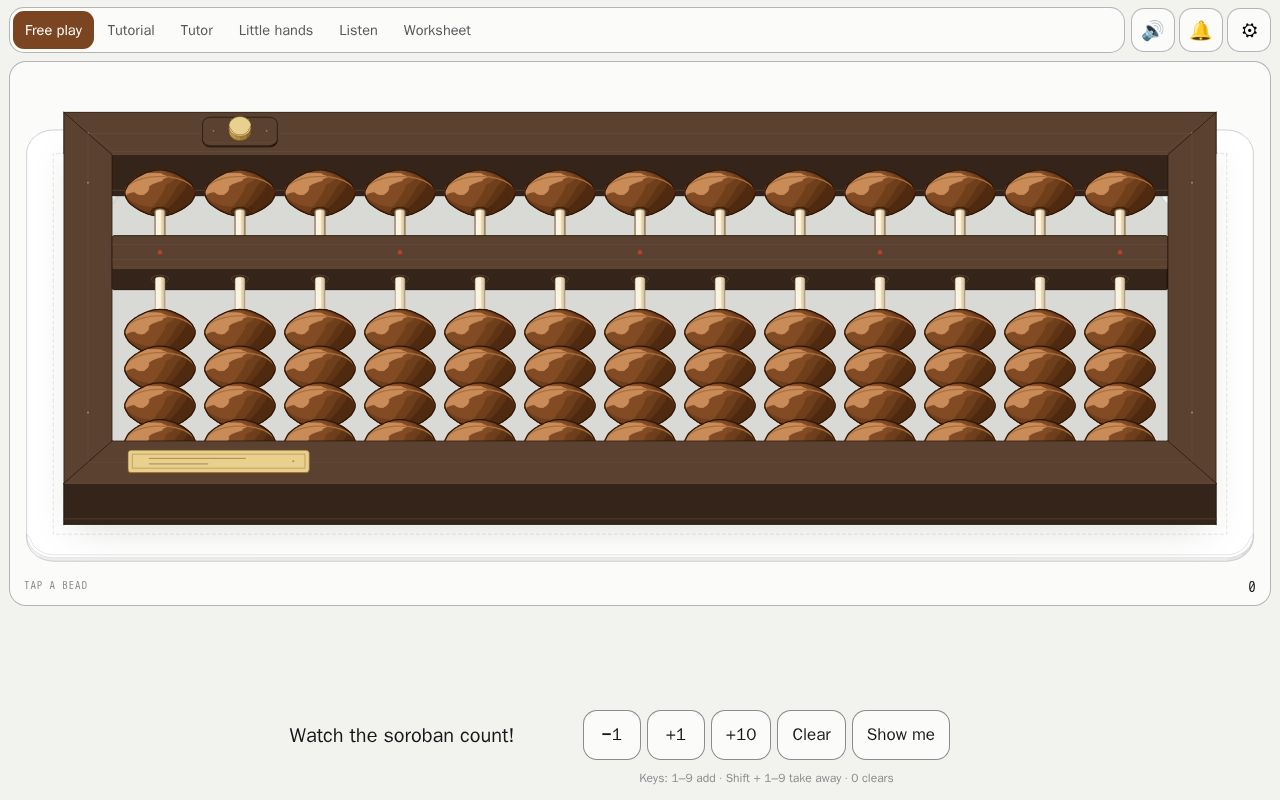
Task: Tap the top earth bead on the tenth rod
Action: click(x=880, y=329)
